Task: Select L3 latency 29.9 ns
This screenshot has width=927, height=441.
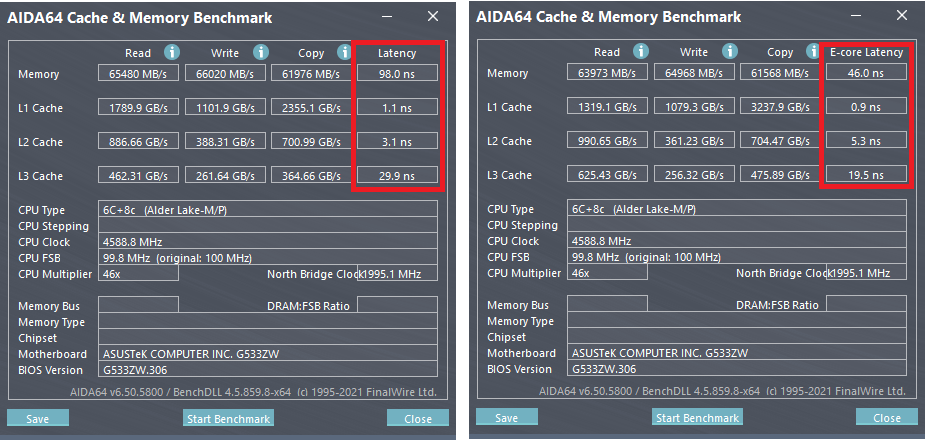Action: [397, 175]
